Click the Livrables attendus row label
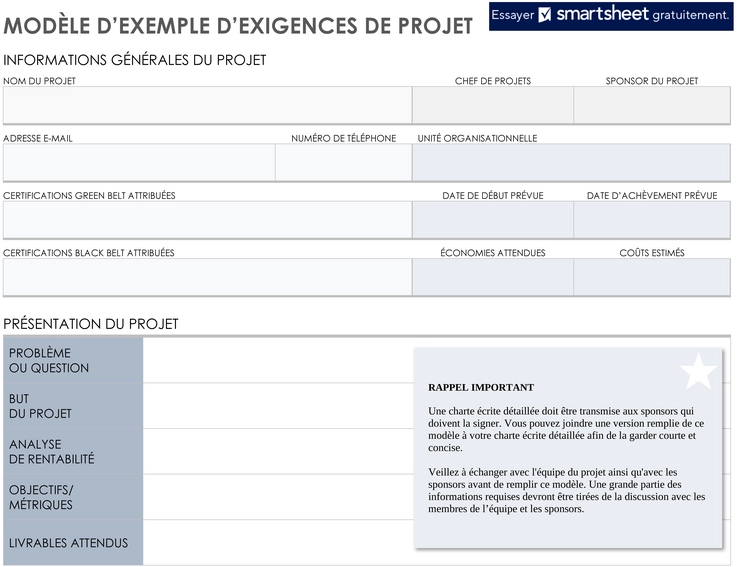 pos(73,543)
